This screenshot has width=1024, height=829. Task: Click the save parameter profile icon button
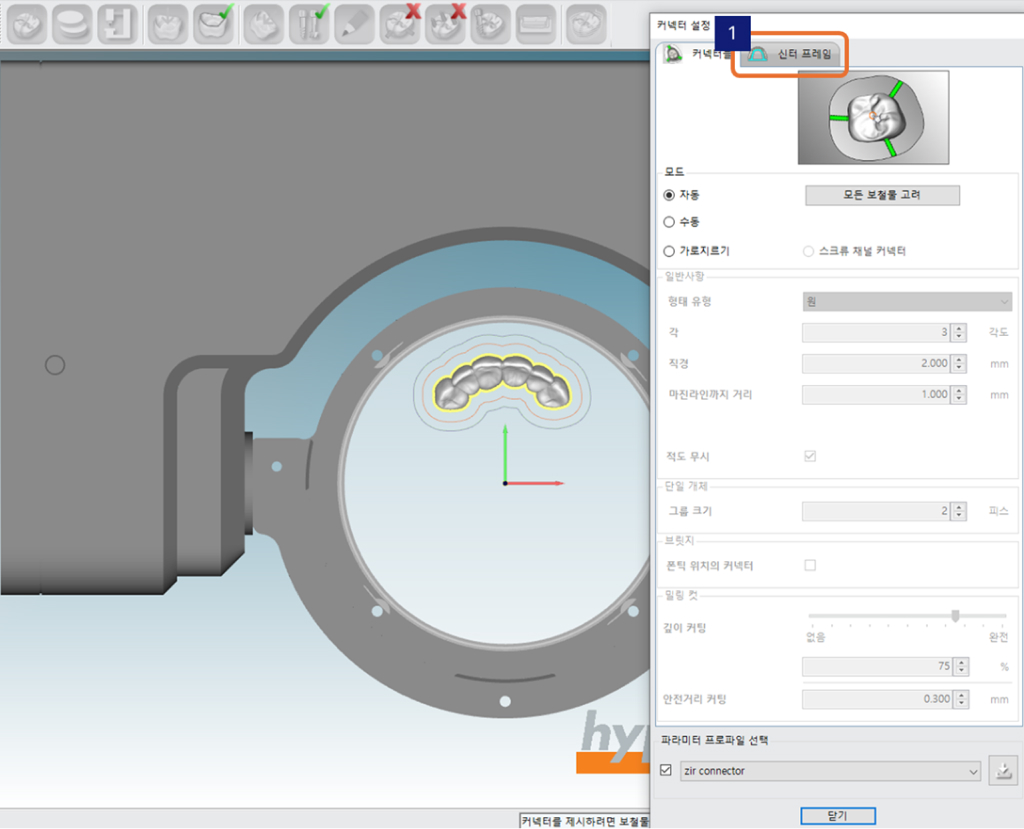tap(1000, 771)
